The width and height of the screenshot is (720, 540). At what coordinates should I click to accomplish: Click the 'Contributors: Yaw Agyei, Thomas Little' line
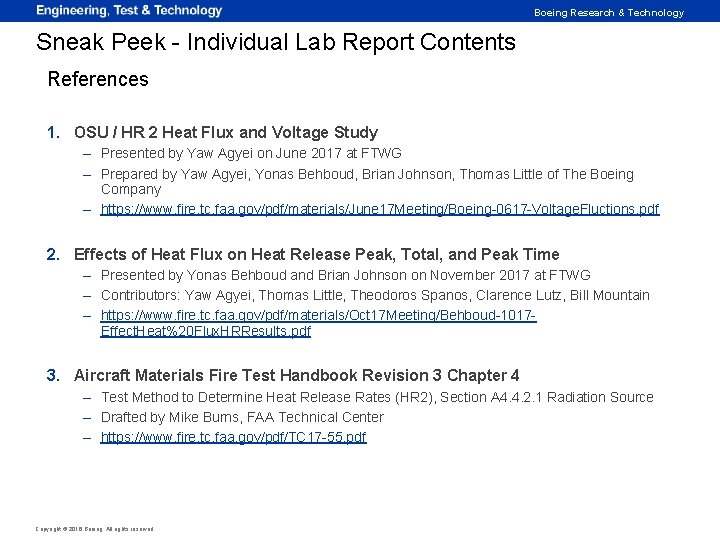375,295
